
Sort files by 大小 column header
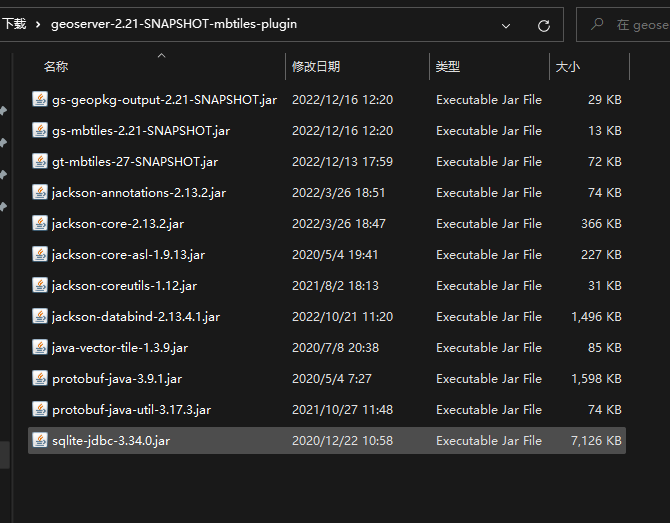point(567,67)
